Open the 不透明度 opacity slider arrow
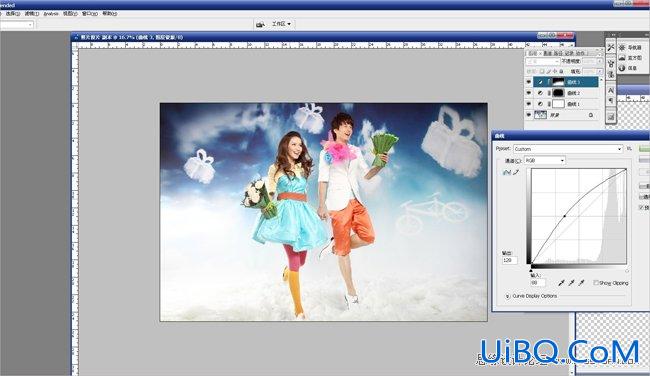 [x=599, y=61]
